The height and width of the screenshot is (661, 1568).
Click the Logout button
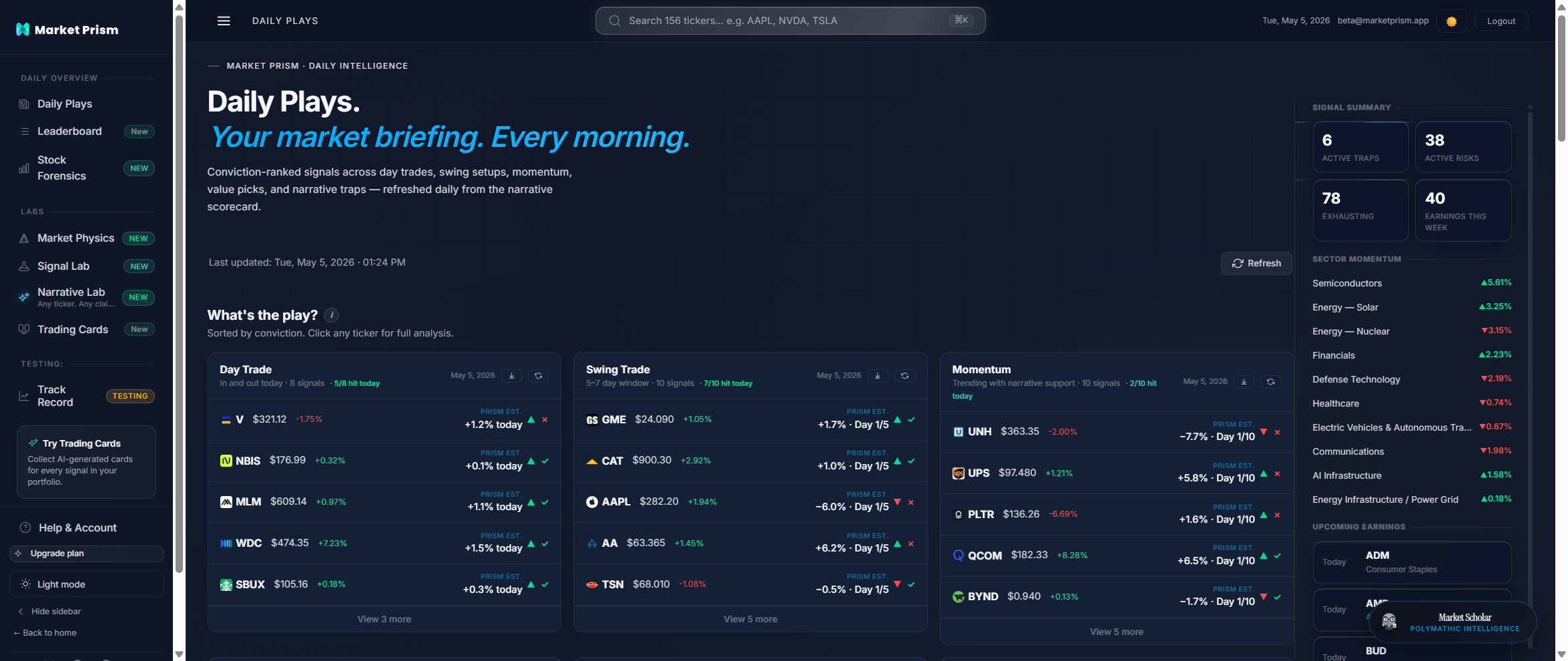pos(1501,21)
